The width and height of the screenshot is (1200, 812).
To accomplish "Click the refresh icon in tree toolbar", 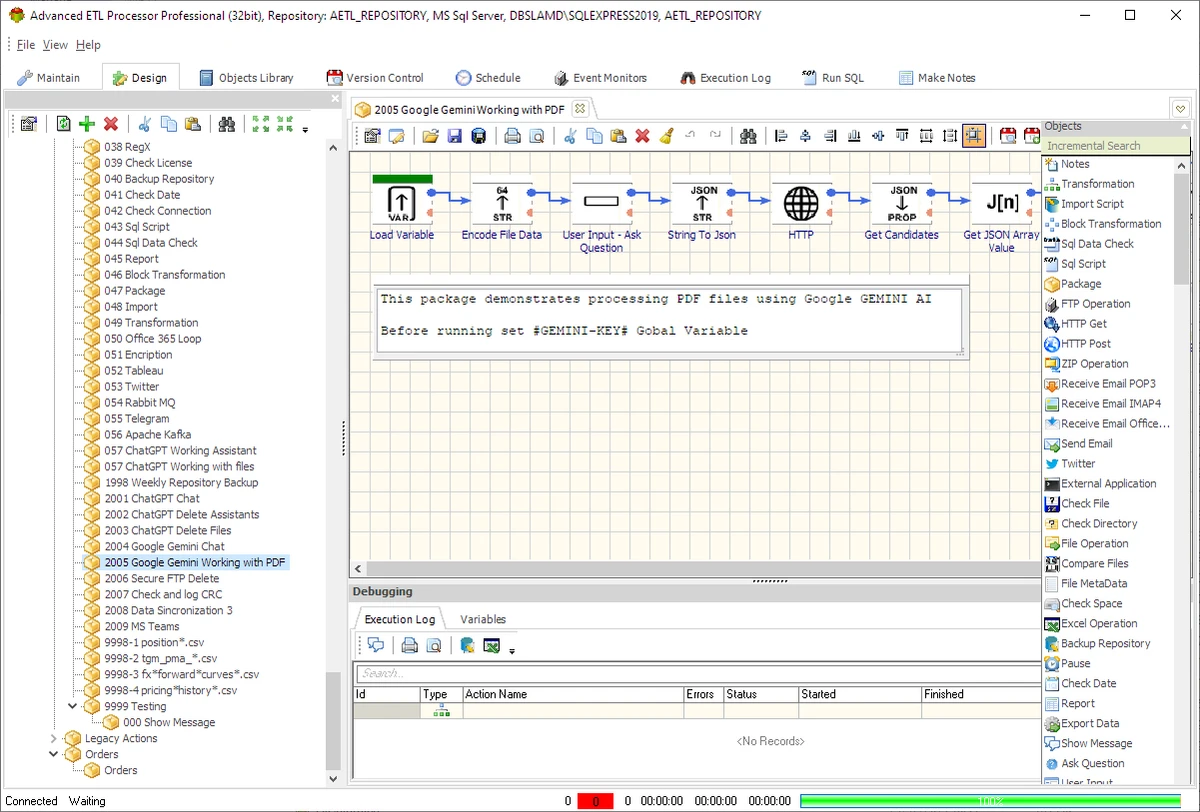I will point(63,124).
